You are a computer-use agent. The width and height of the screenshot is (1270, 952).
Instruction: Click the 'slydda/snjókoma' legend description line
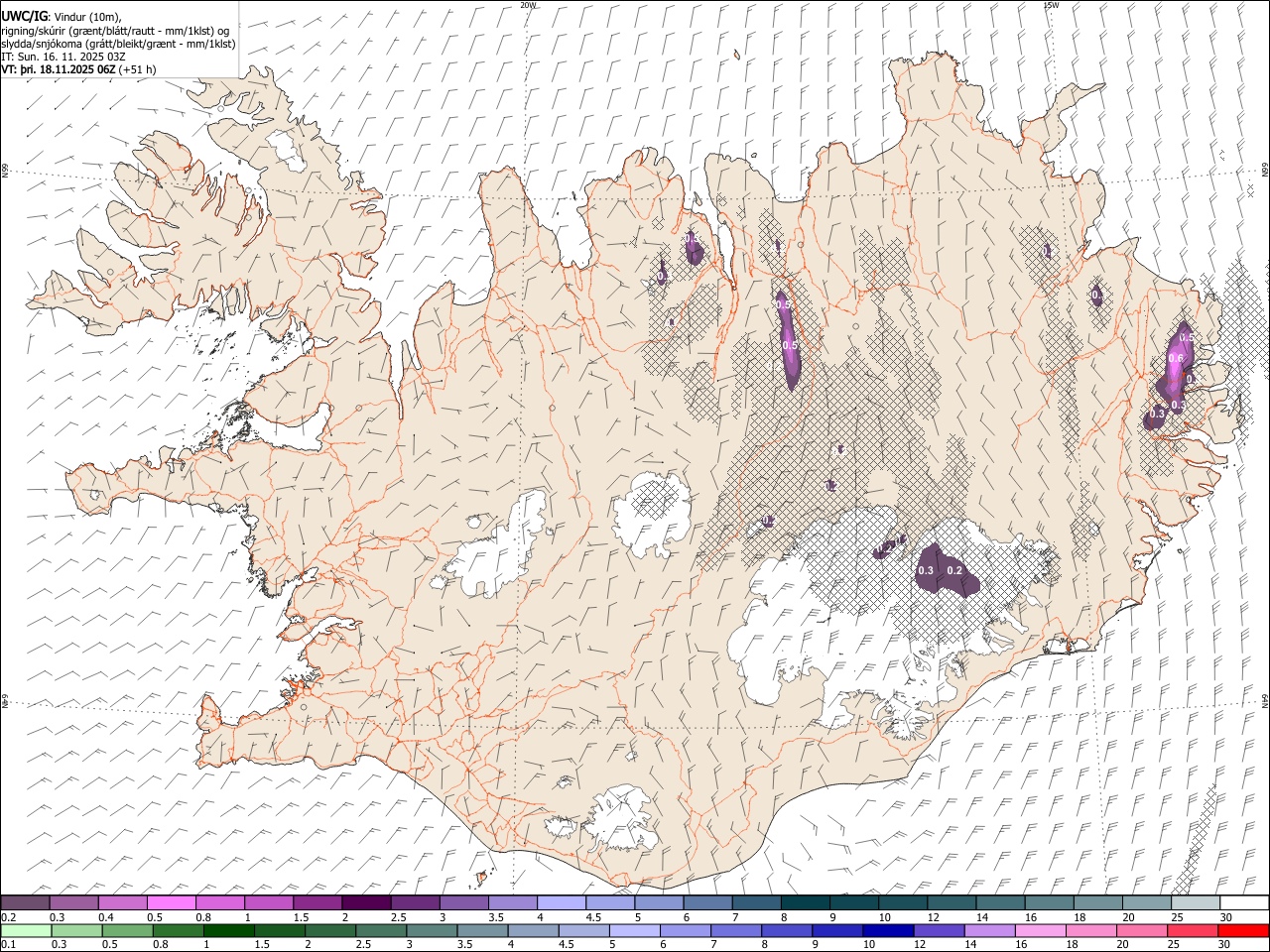[118, 44]
